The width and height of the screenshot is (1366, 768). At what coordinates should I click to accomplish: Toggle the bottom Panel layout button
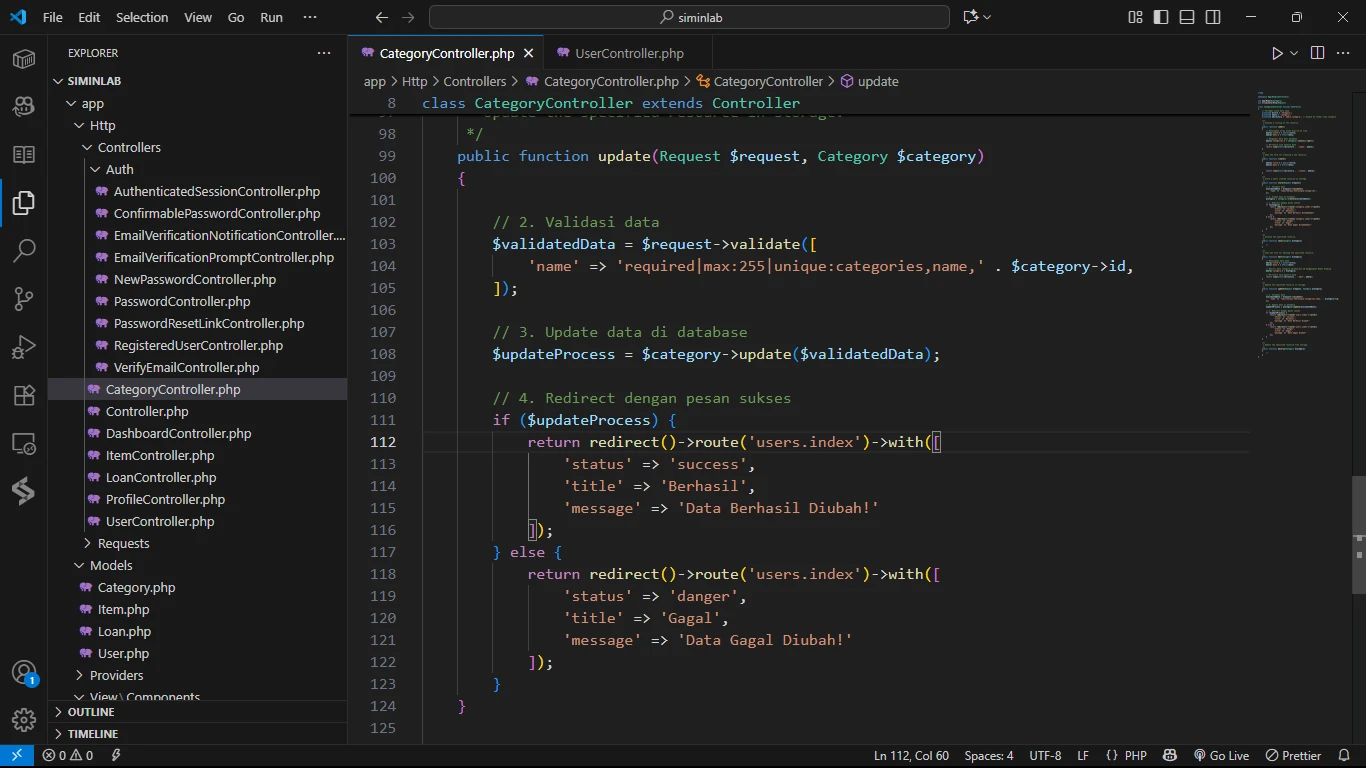(1187, 17)
